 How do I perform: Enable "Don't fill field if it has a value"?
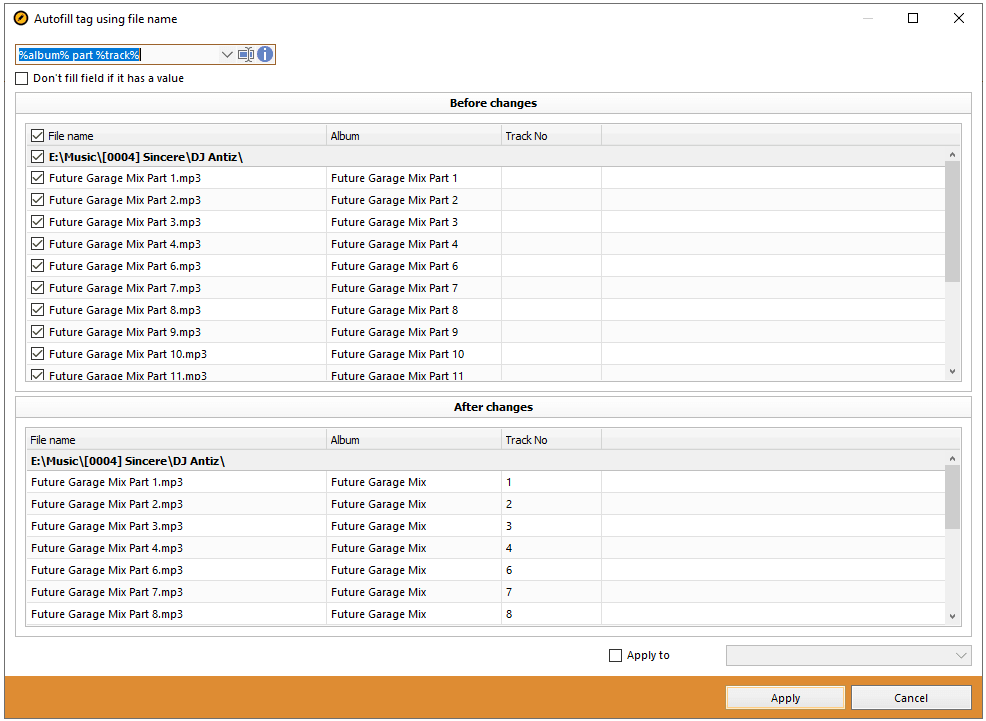[21, 78]
